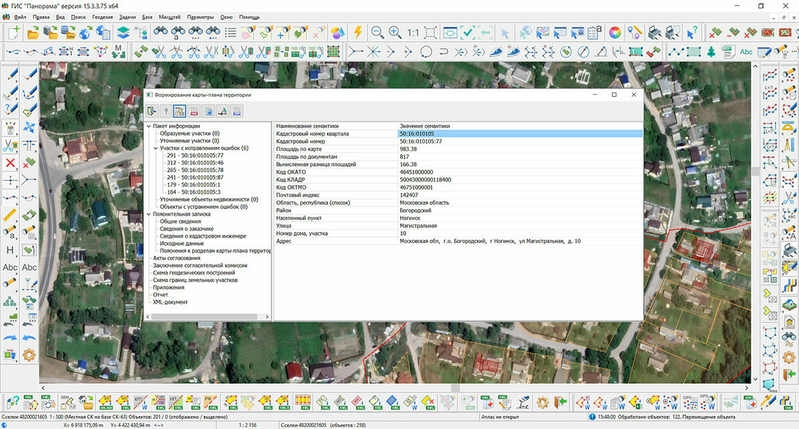Click the yellow lightning bolt icon

[358, 32]
